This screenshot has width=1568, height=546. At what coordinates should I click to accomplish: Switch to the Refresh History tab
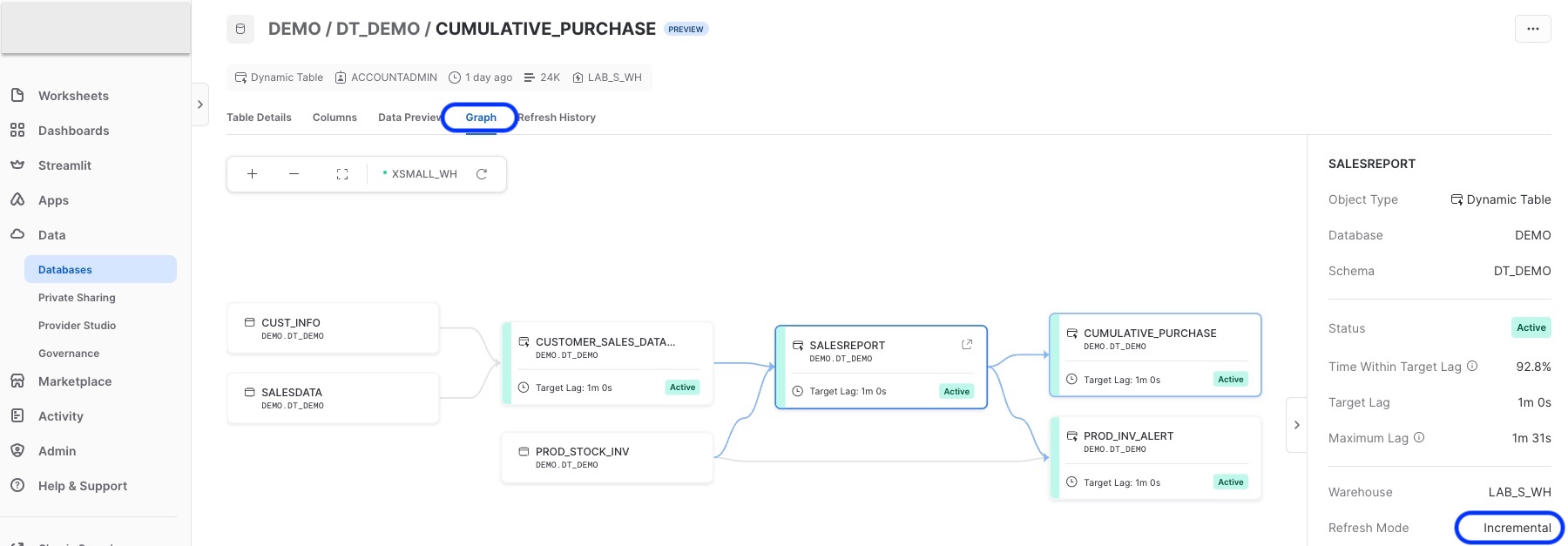[x=558, y=118]
